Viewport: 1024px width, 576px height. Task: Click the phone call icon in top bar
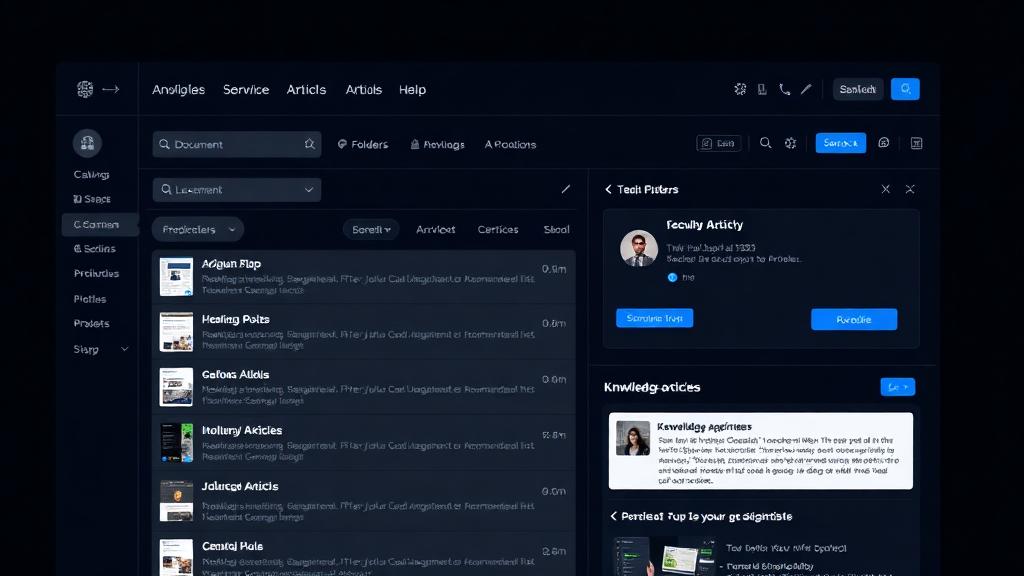[784, 89]
